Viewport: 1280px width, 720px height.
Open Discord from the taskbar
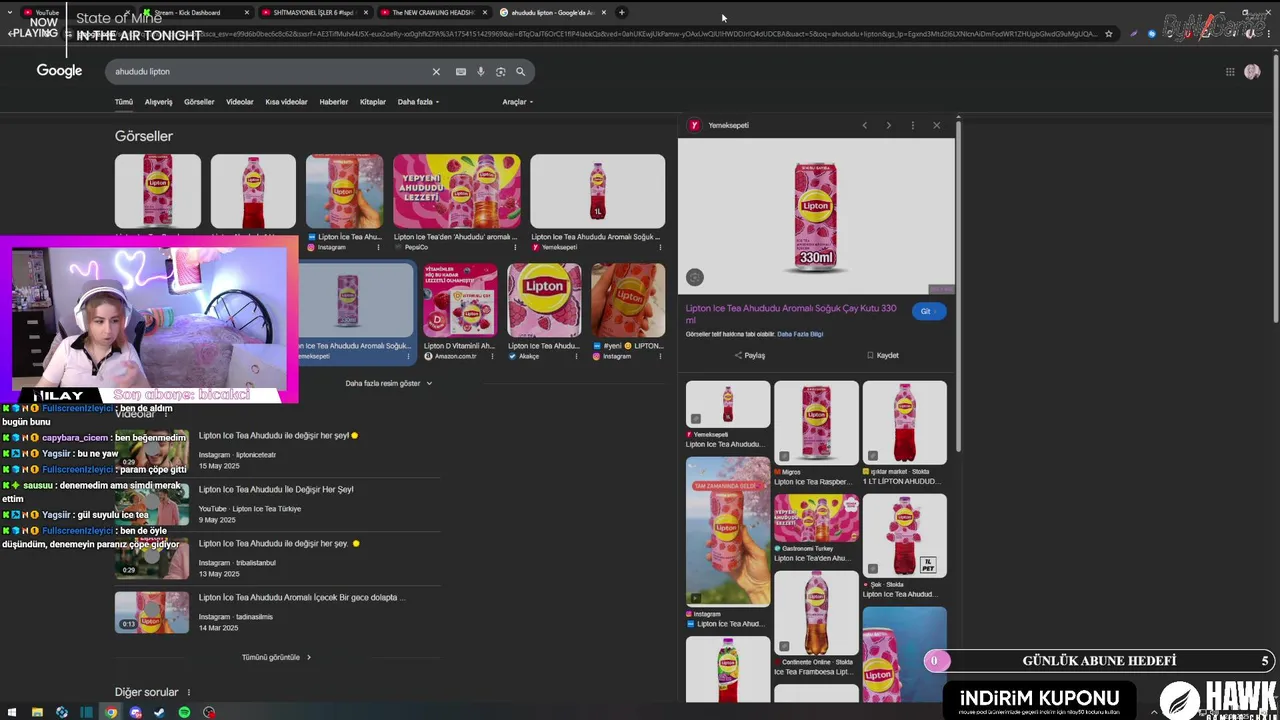tap(136, 713)
